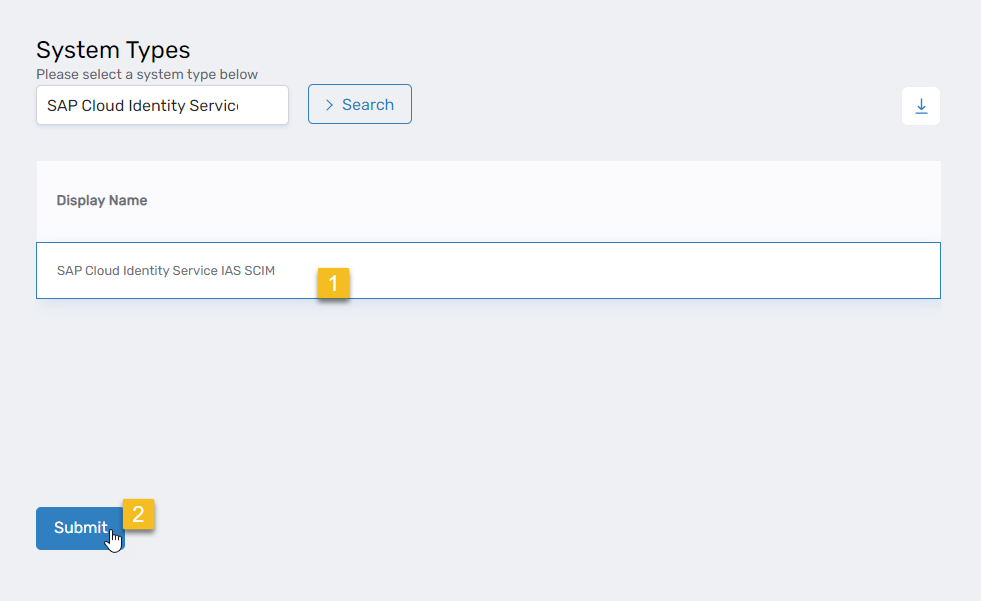This screenshot has height=601, width=981.
Task: Click the 'SAP Cloud Identity Service IAS SCIM' text
Action: [166, 271]
